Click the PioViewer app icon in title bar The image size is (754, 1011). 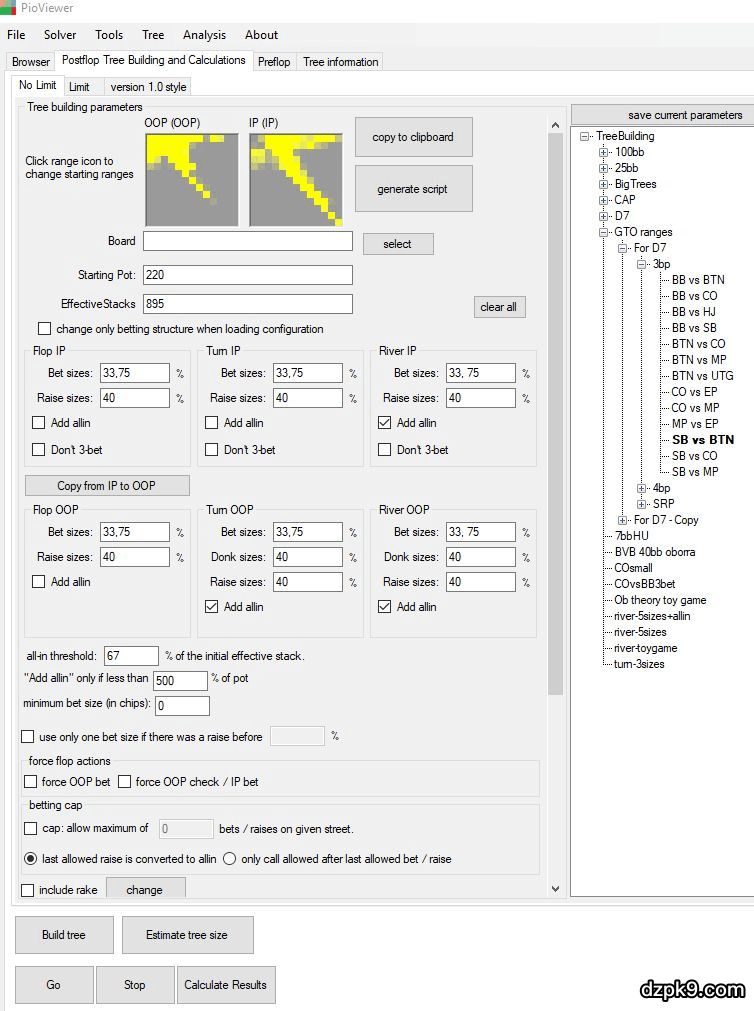[8, 8]
